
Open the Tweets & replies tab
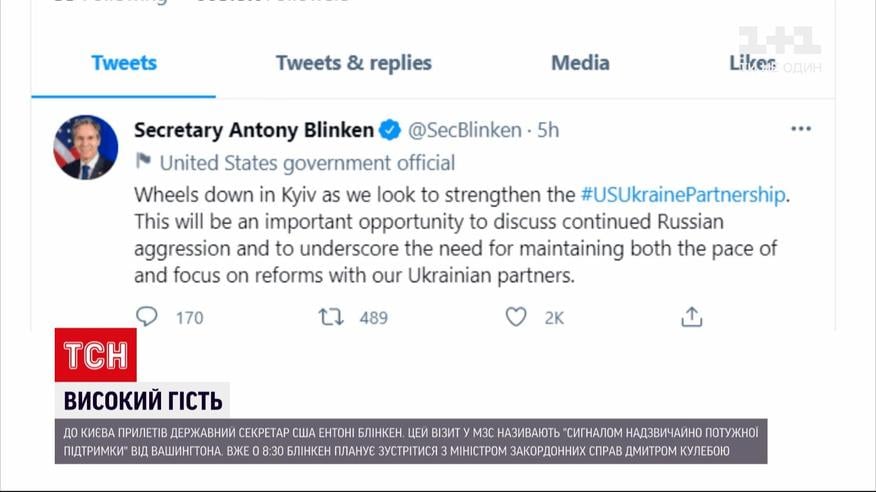353,63
